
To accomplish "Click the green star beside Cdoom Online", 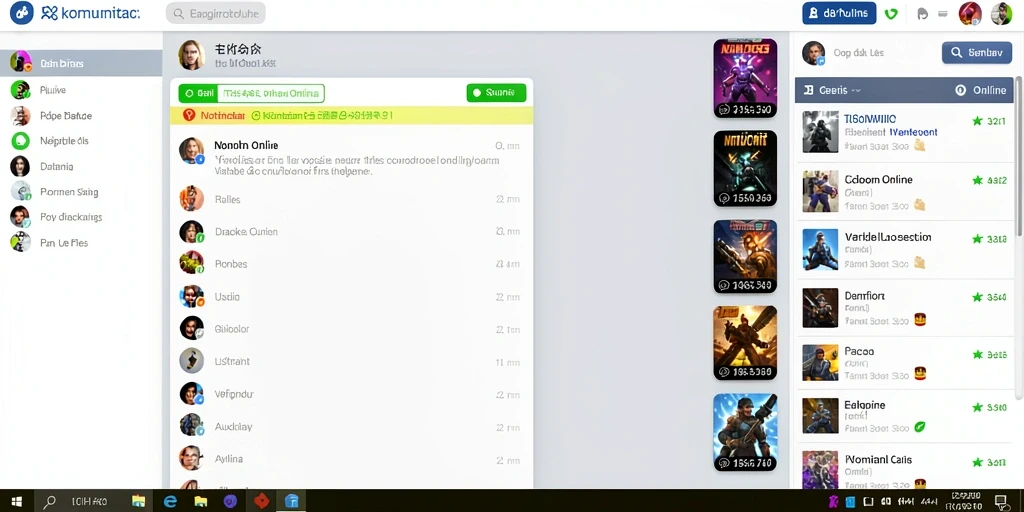I will (x=977, y=180).
